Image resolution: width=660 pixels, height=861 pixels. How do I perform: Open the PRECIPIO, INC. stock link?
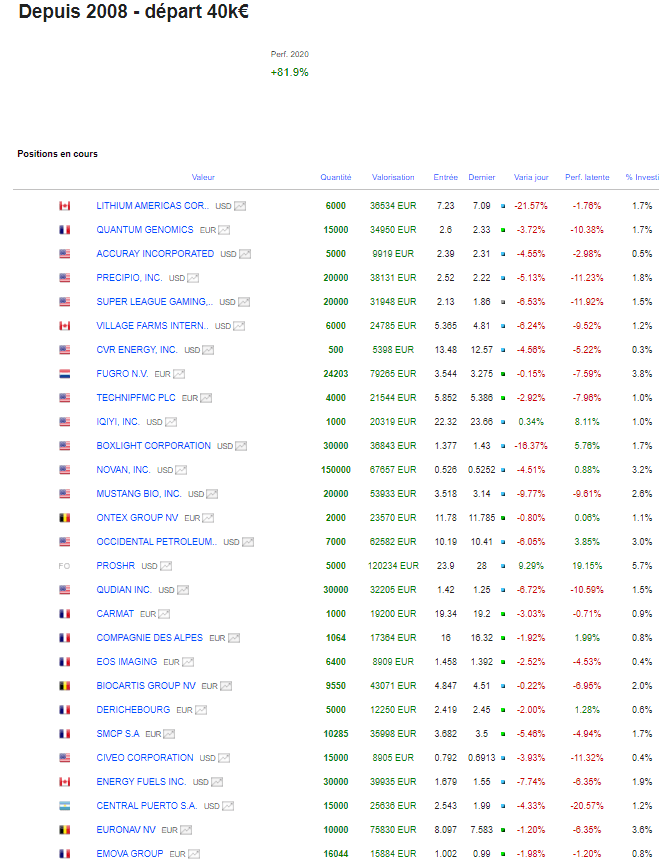coord(129,278)
